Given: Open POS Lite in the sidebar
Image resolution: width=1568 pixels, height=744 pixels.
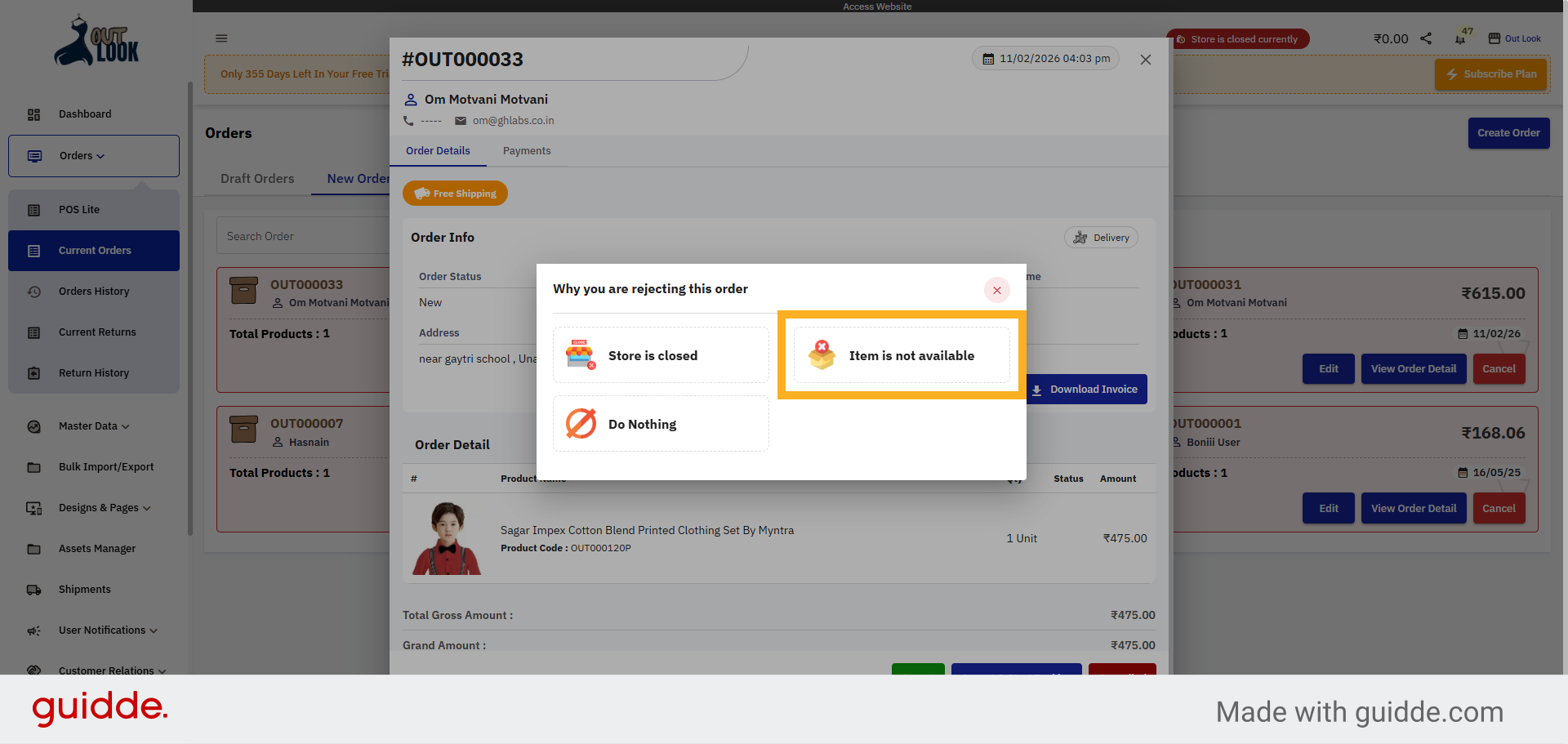Looking at the screenshot, I should 94,210.
